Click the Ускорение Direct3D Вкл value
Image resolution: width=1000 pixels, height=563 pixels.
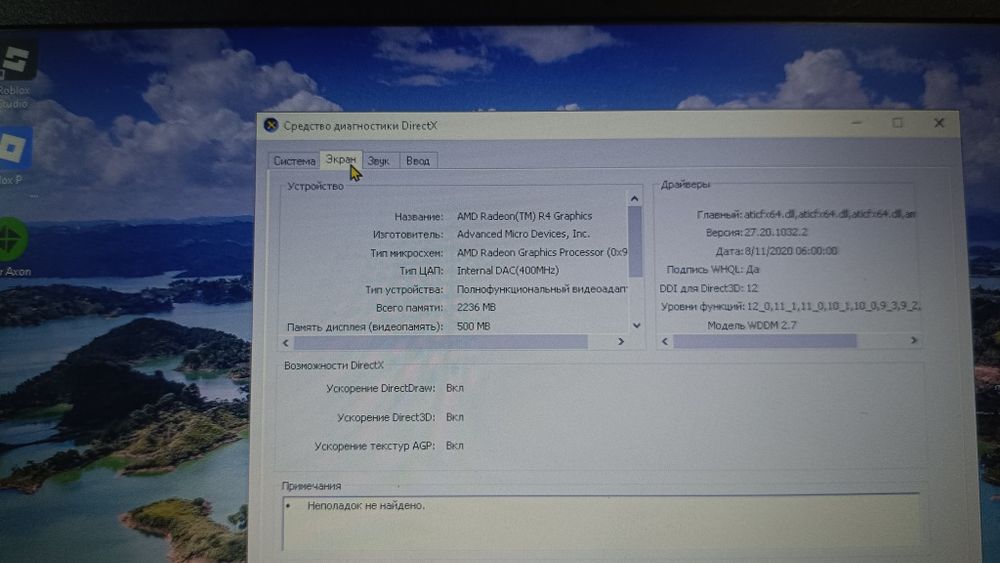455,417
